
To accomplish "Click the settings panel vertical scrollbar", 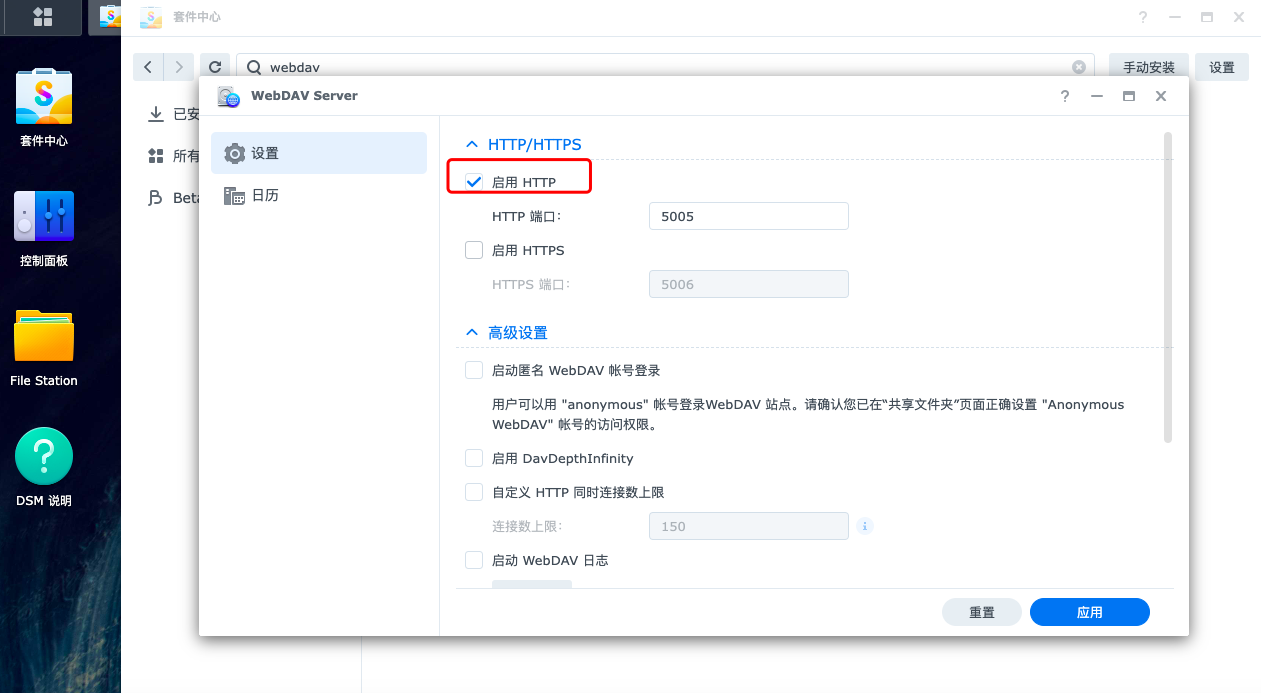I will coord(1168,287).
